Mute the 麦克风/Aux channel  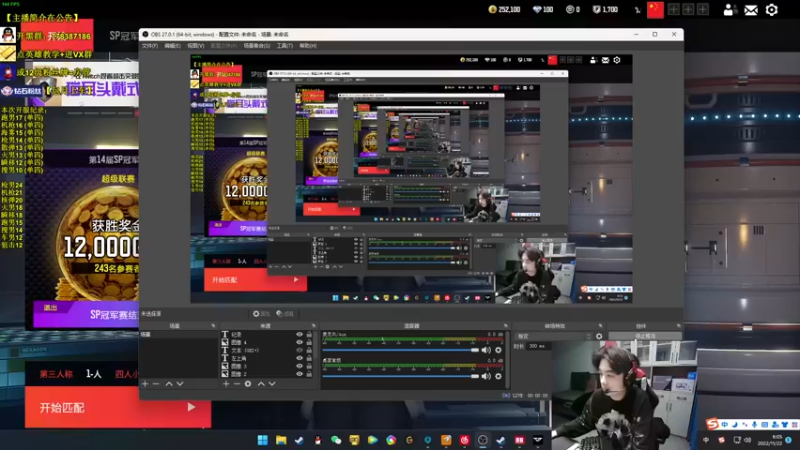click(486, 350)
